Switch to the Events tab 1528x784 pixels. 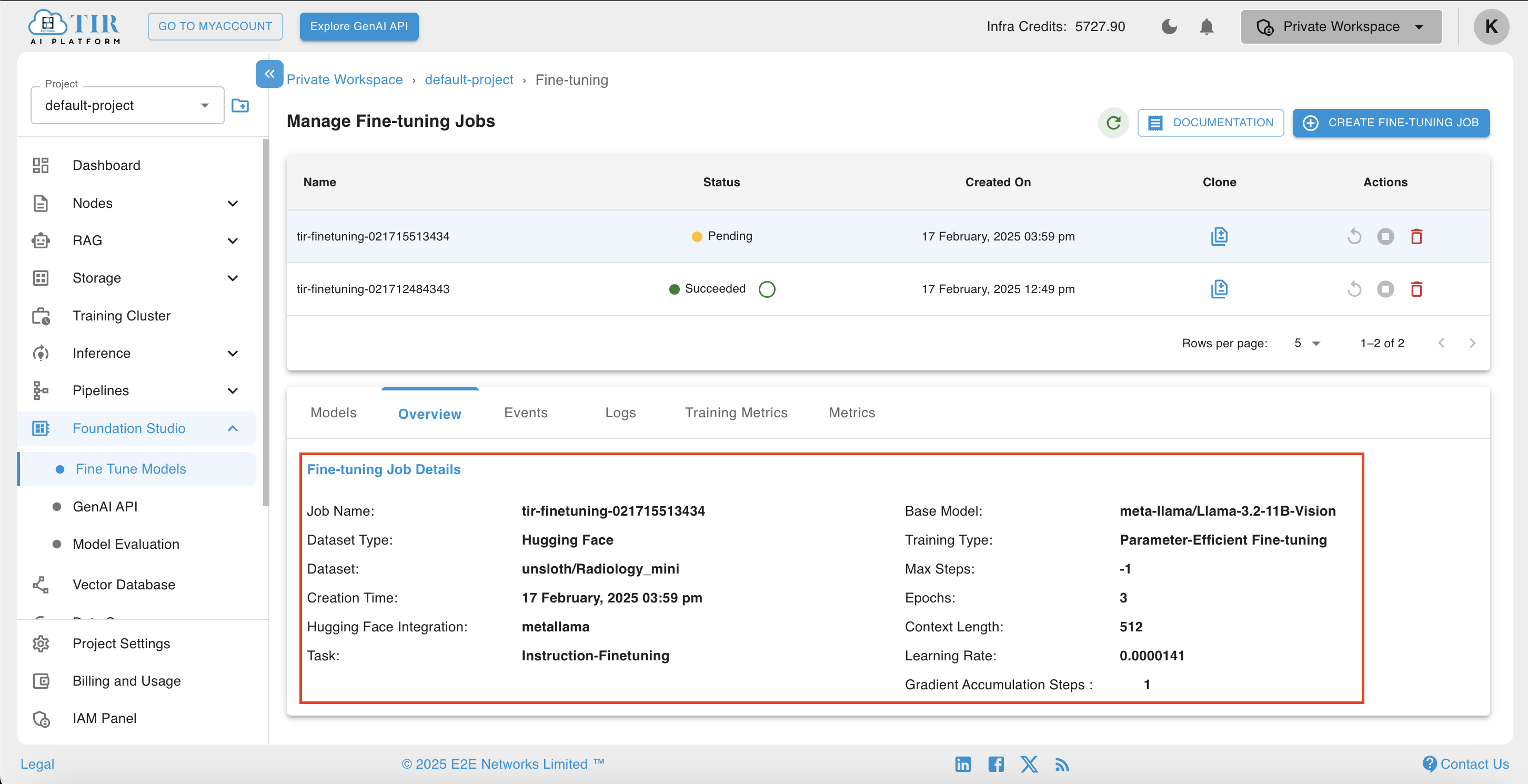point(526,413)
